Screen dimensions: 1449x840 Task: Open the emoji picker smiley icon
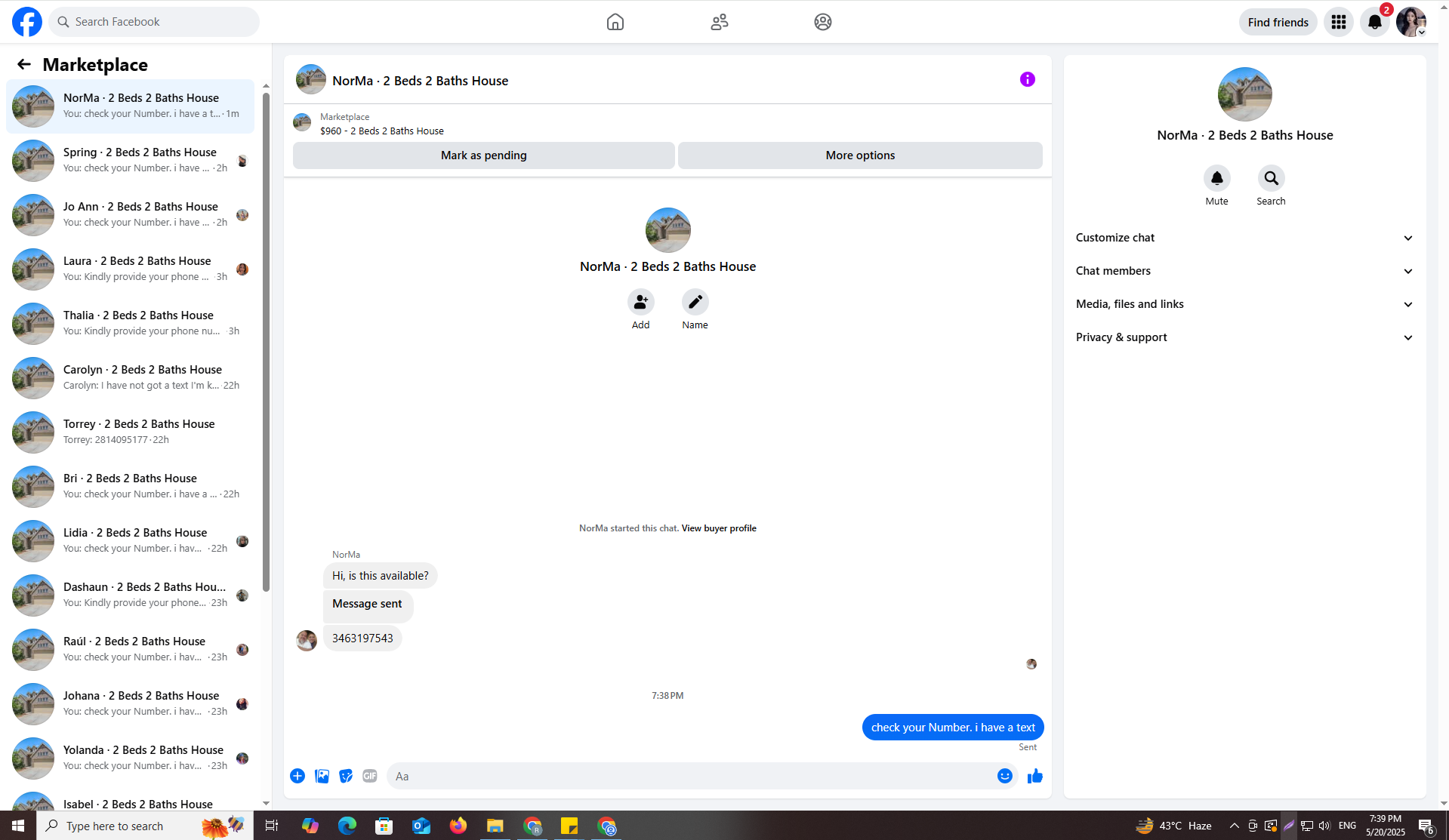point(1005,776)
